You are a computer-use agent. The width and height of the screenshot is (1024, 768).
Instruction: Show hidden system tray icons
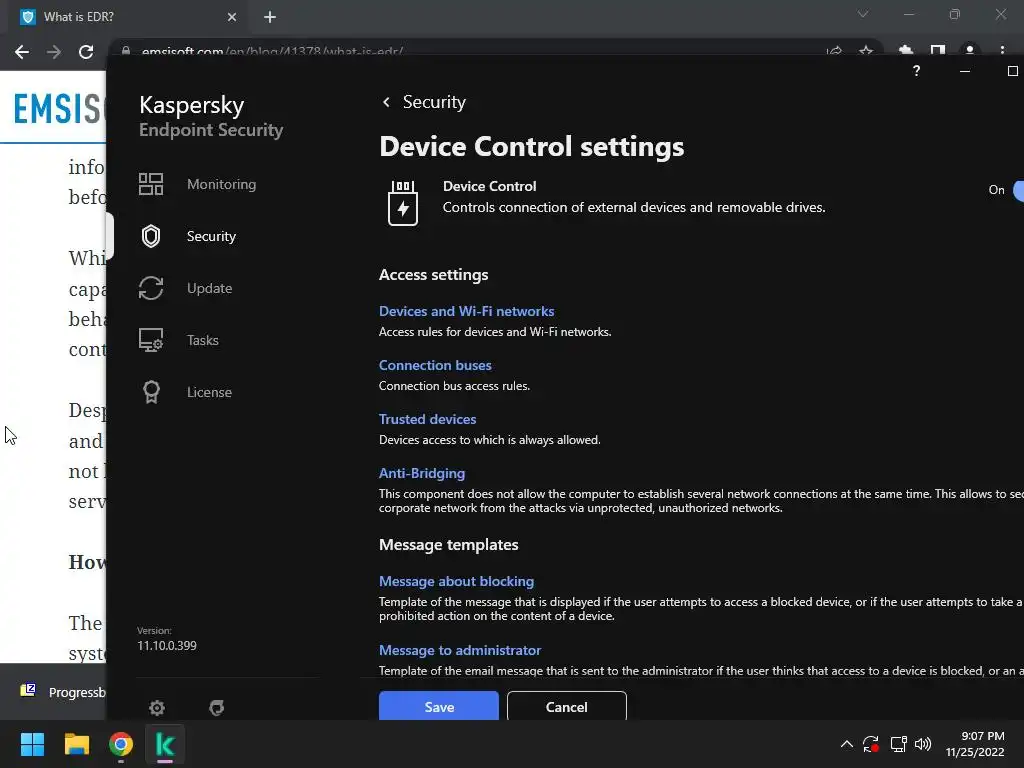pos(846,744)
